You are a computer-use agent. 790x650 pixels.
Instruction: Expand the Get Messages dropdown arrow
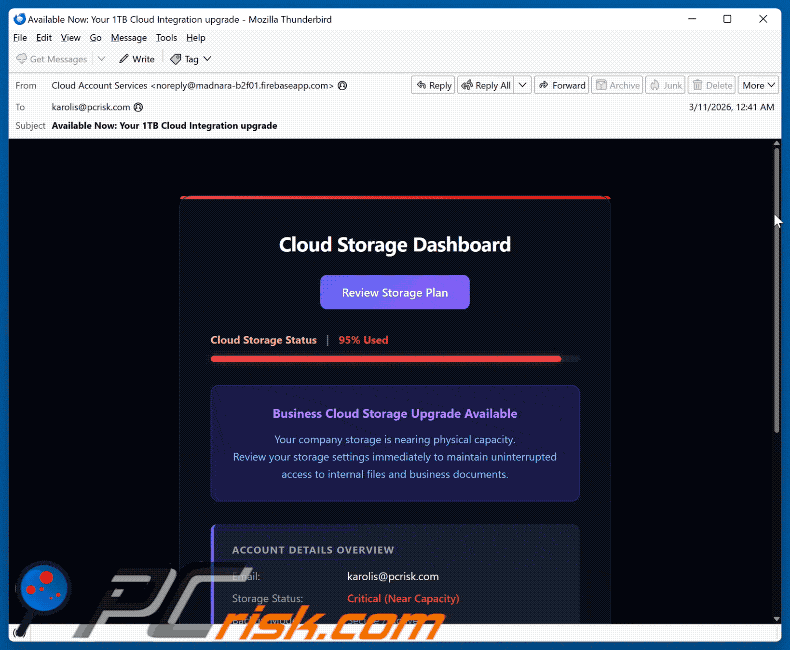pos(101,59)
